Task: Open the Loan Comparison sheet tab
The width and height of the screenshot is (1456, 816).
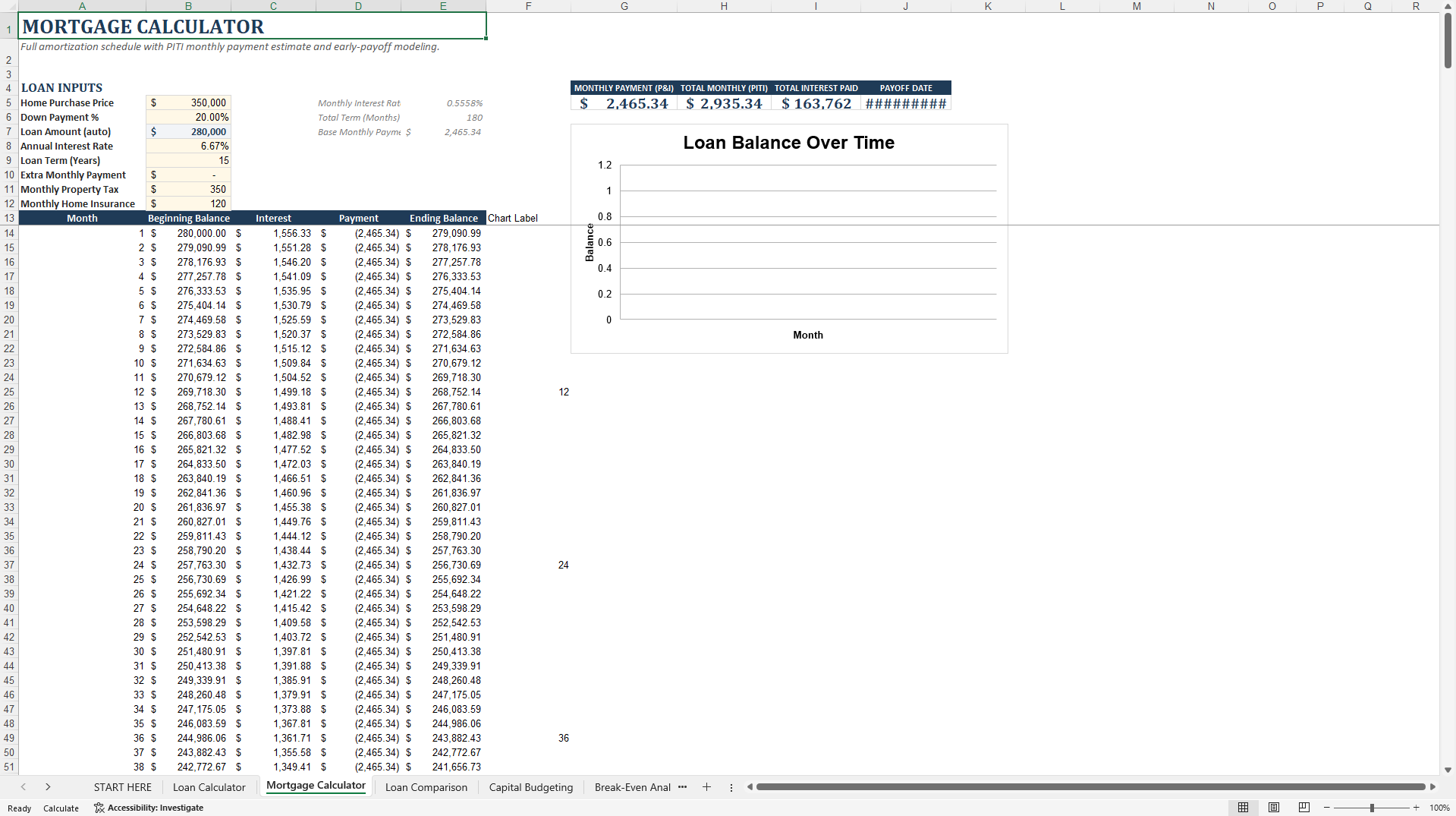Action: coord(426,787)
